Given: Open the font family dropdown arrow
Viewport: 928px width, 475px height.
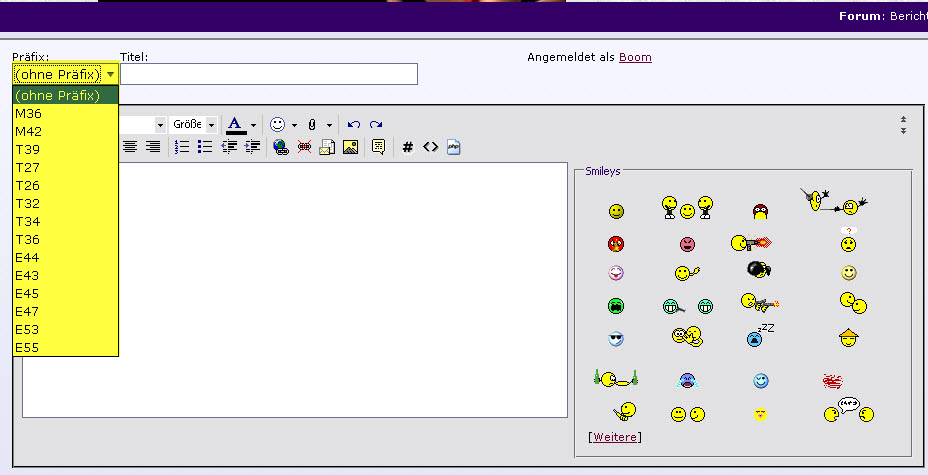Looking at the screenshot, I should pos(160,125).
